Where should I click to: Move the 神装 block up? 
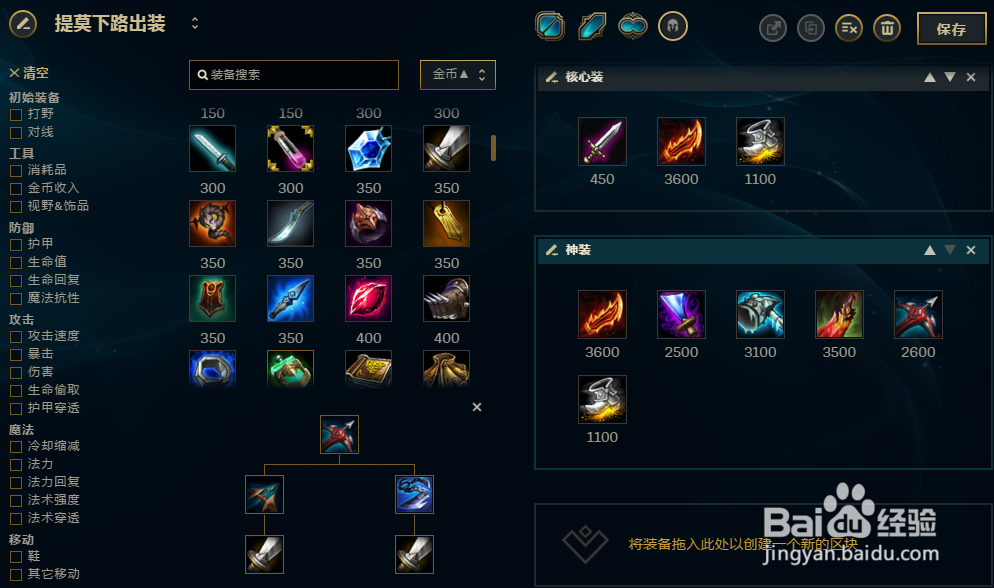coord(929,250)
